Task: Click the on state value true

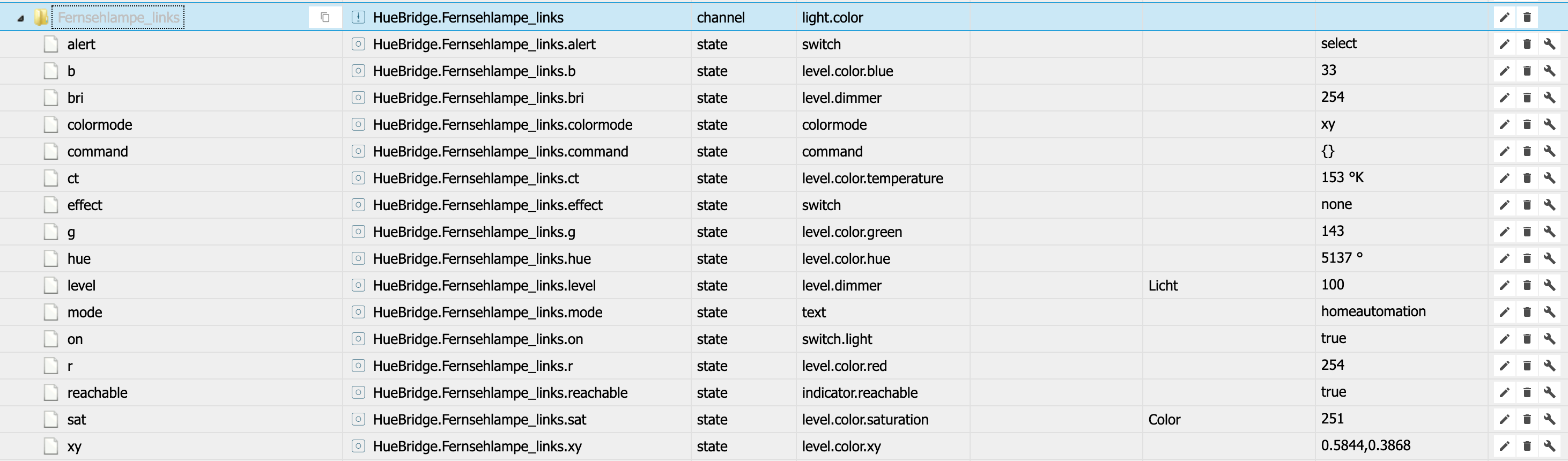Action: 1333,338
